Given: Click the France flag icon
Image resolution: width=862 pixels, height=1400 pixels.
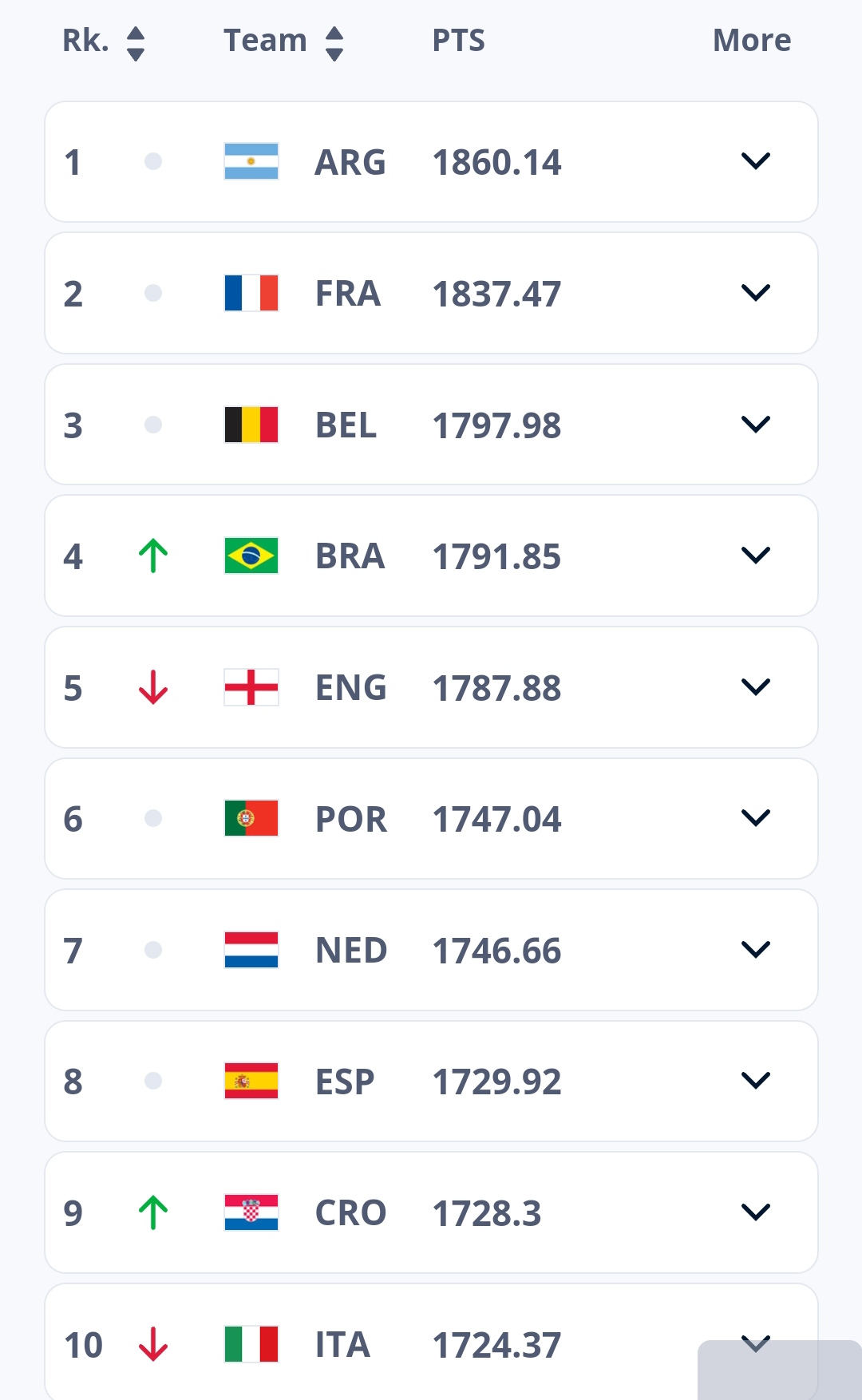Looking at the screenshot, I should [251, 293].
